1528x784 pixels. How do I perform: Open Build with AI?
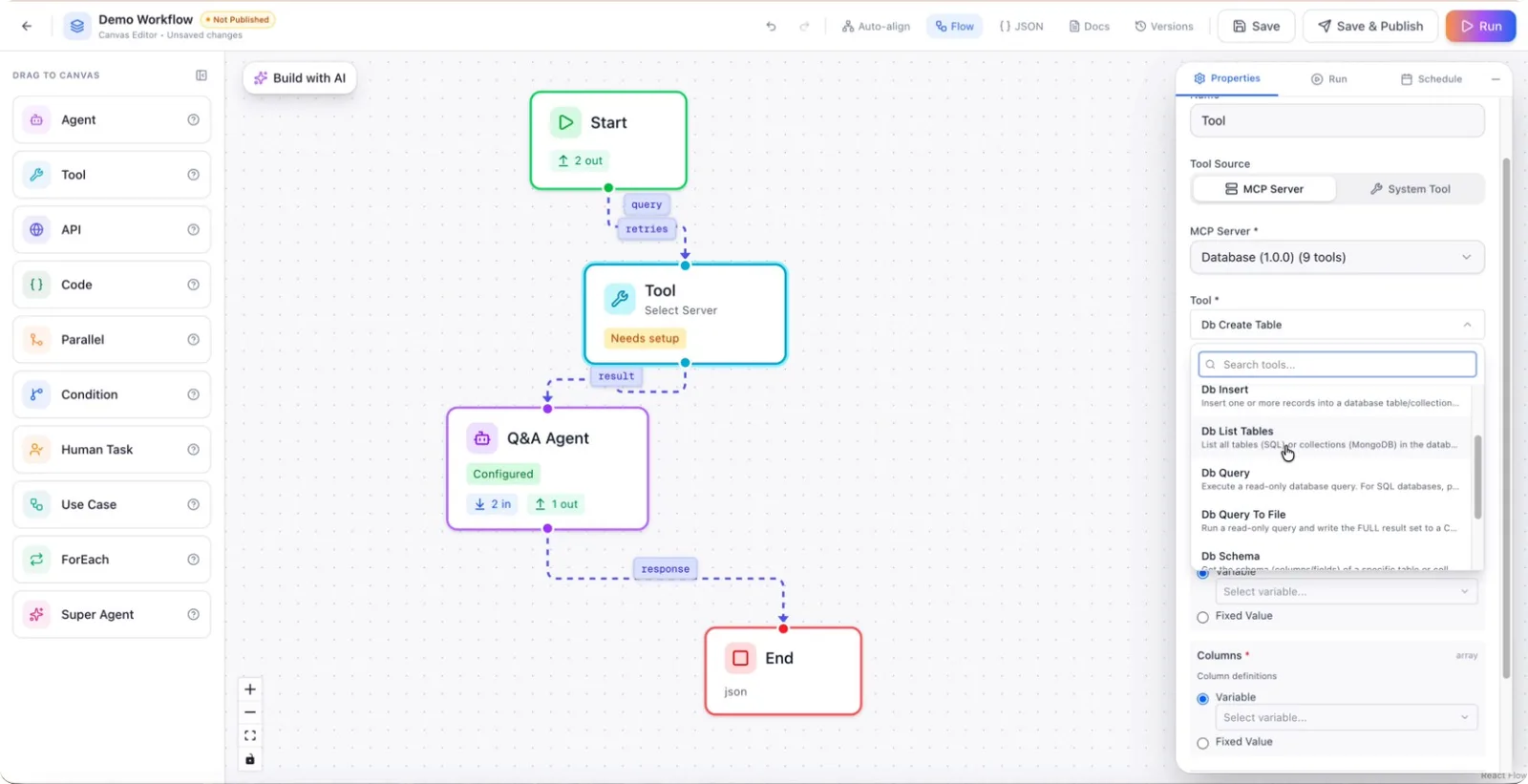click(300, 78)
